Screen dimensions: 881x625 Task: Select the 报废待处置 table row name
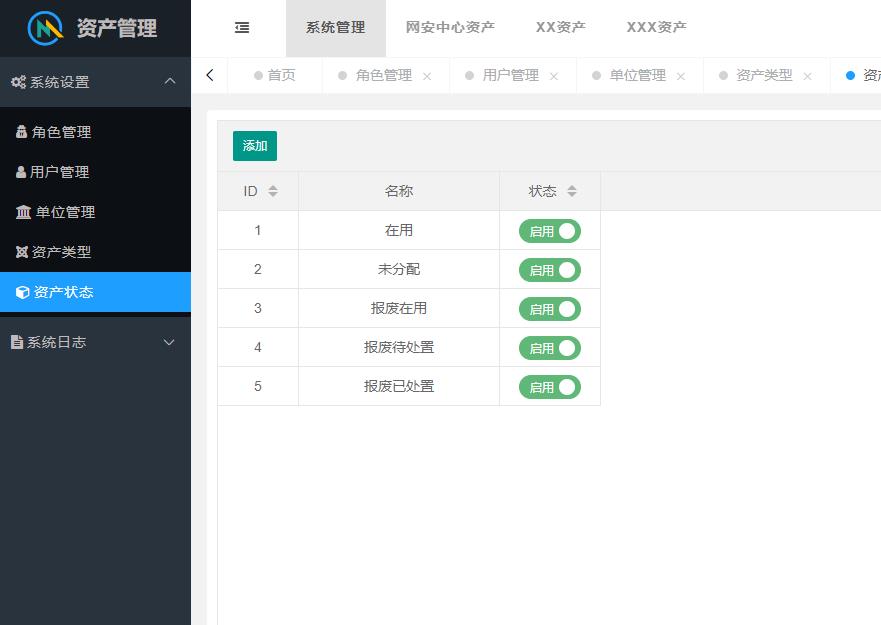[x=399, y=347]
